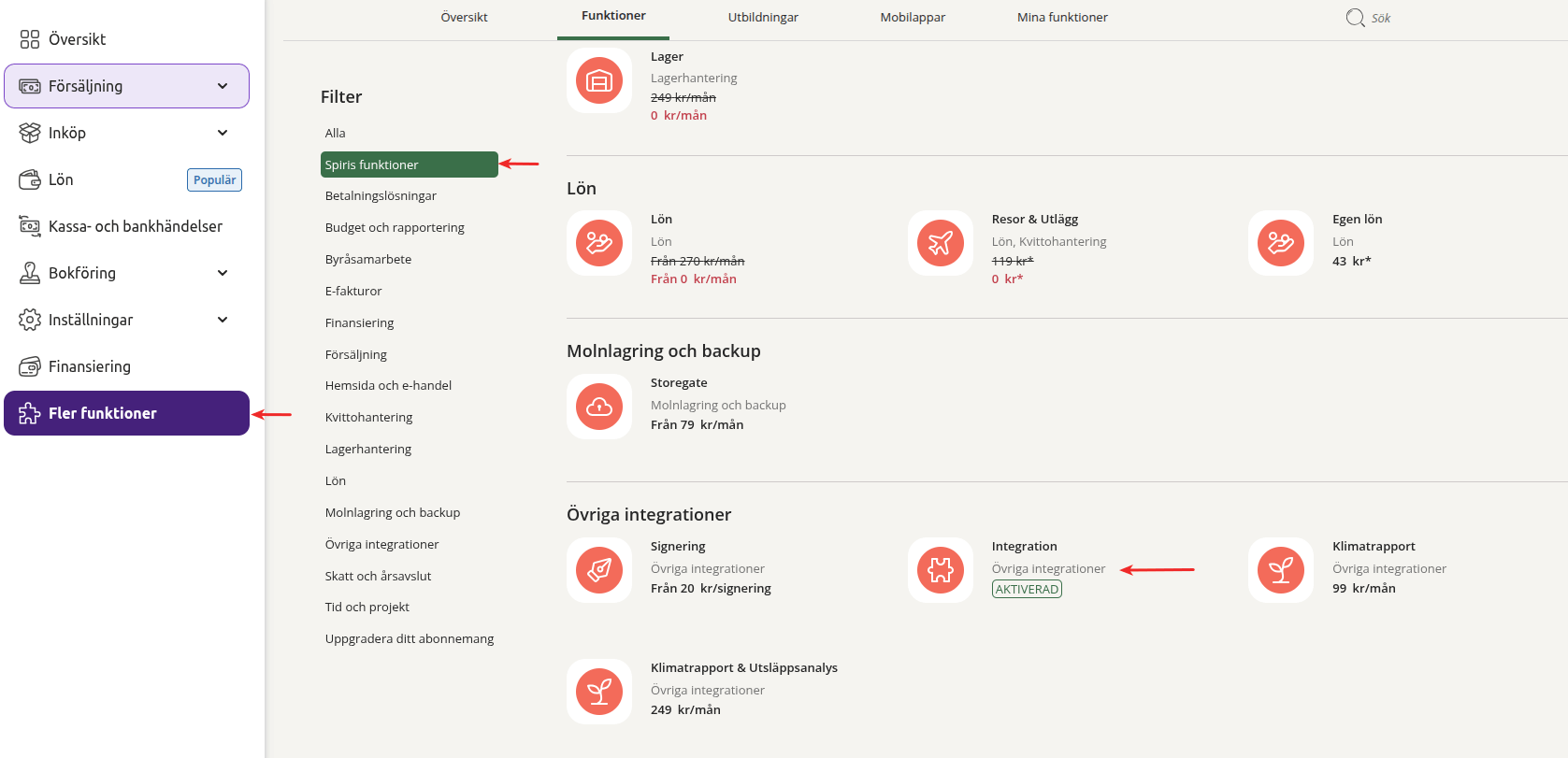Select the Alla filter option
This screenshot has width=1568, height=758.
coord(336,134)
